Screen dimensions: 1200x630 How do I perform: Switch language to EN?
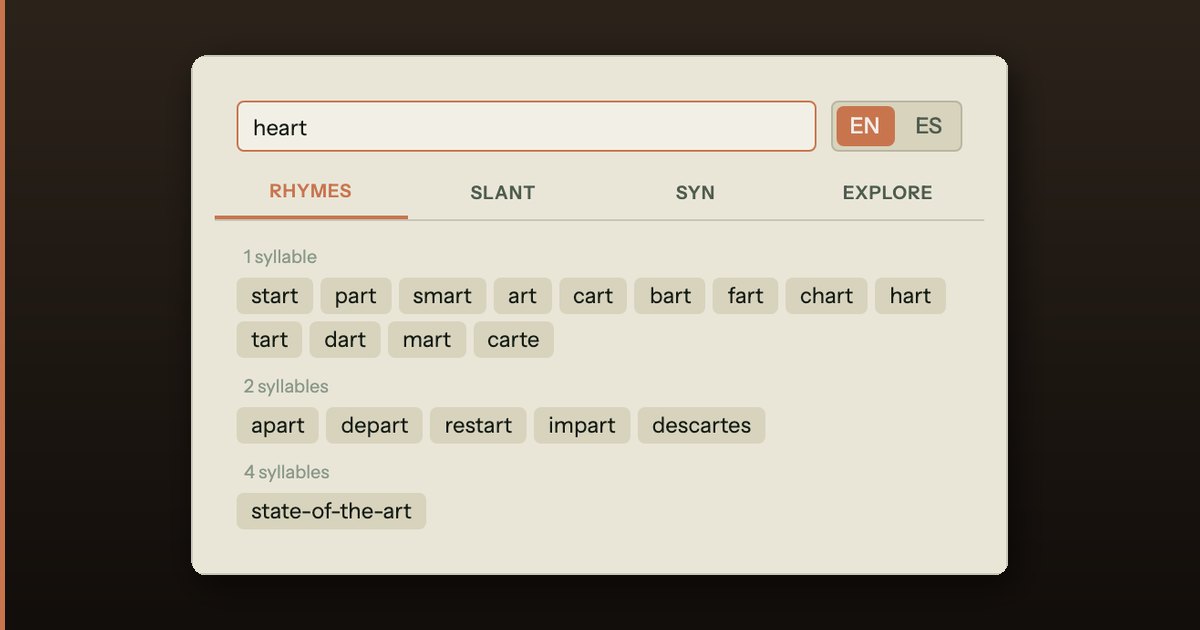pyautogui.click(x=865, y=126)
